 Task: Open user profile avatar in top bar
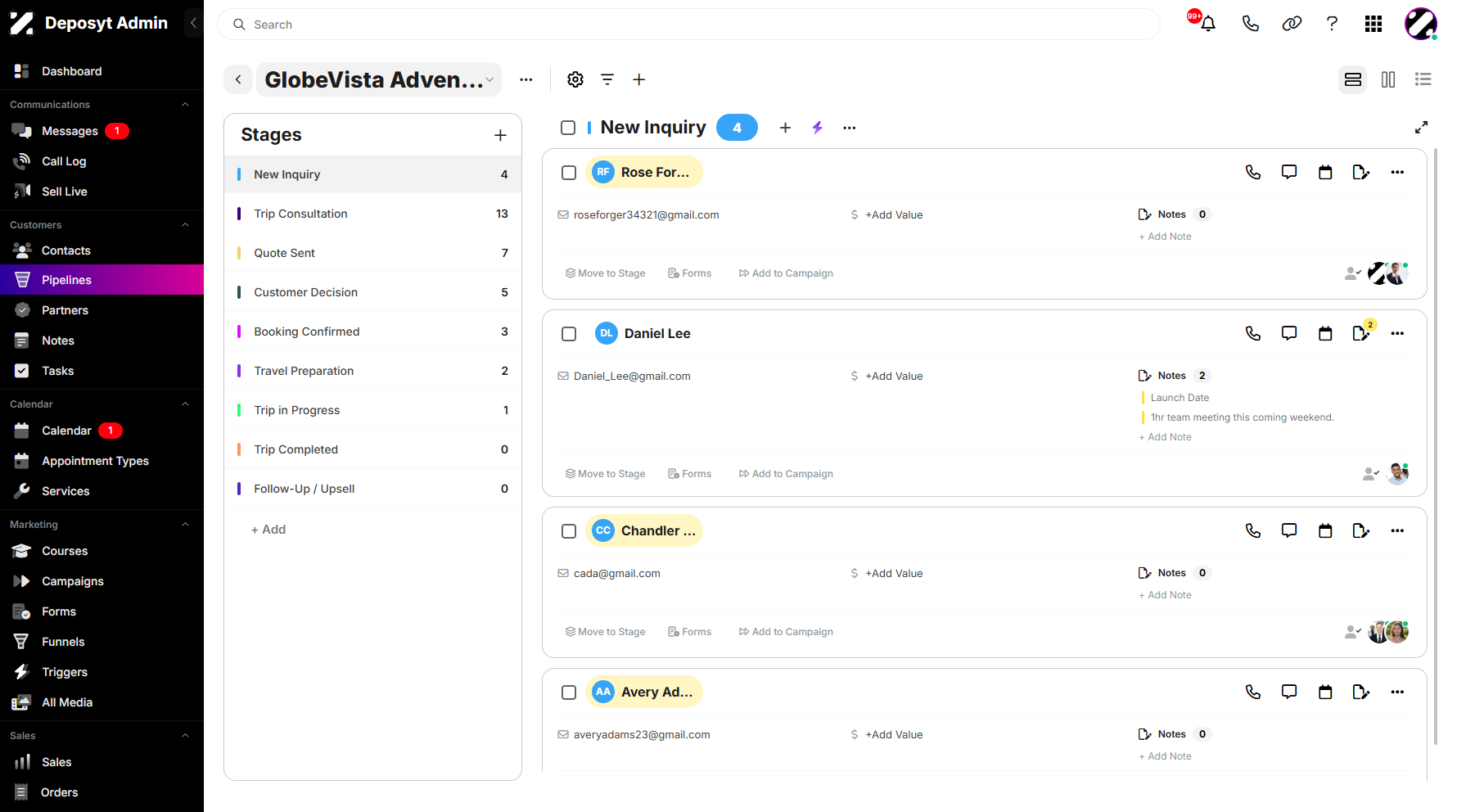[x=1421, y=24]
